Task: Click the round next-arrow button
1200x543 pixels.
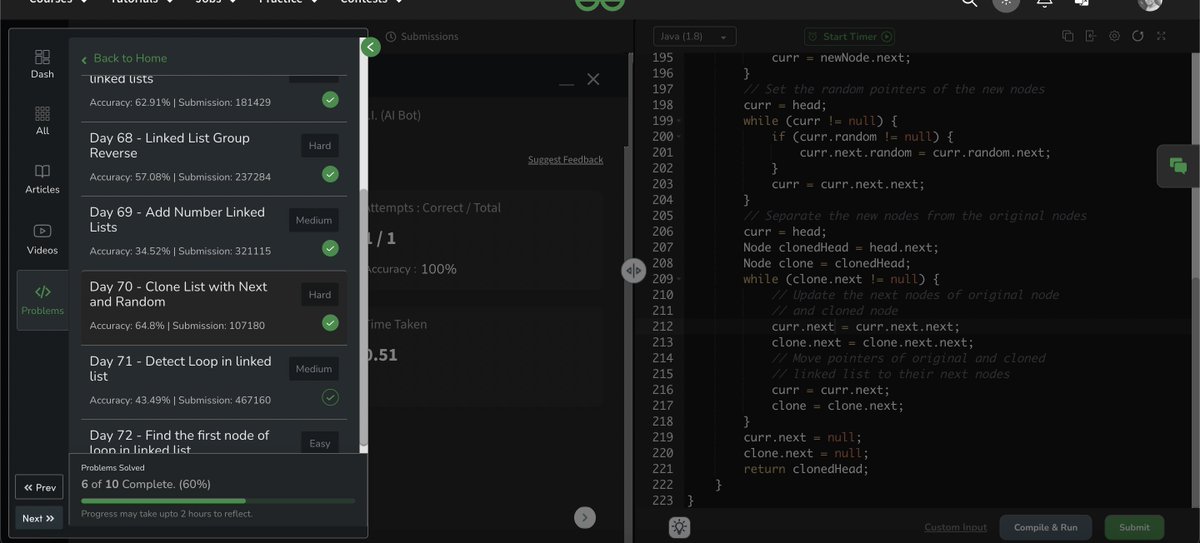Action: pos(585,517)
